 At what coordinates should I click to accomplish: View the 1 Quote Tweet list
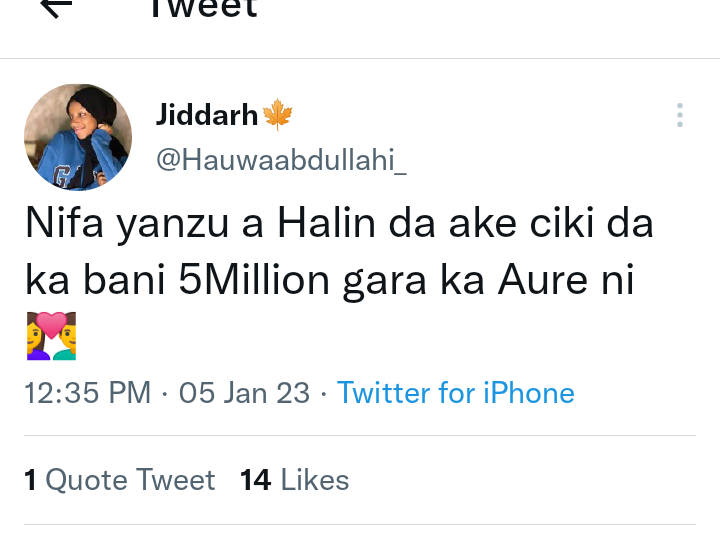point(120,480)
